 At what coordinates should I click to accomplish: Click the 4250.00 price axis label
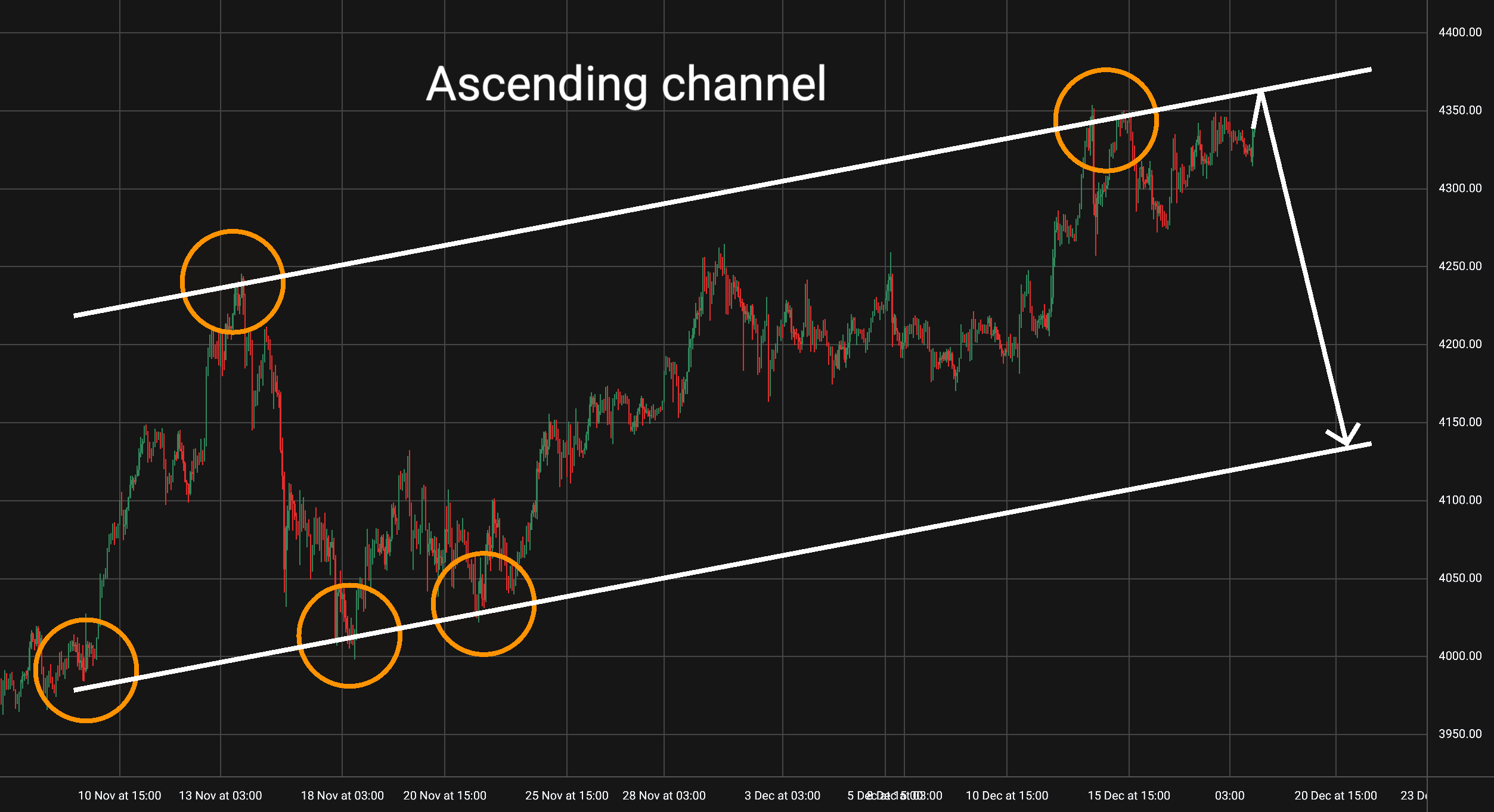click(x=1459, y=266)
